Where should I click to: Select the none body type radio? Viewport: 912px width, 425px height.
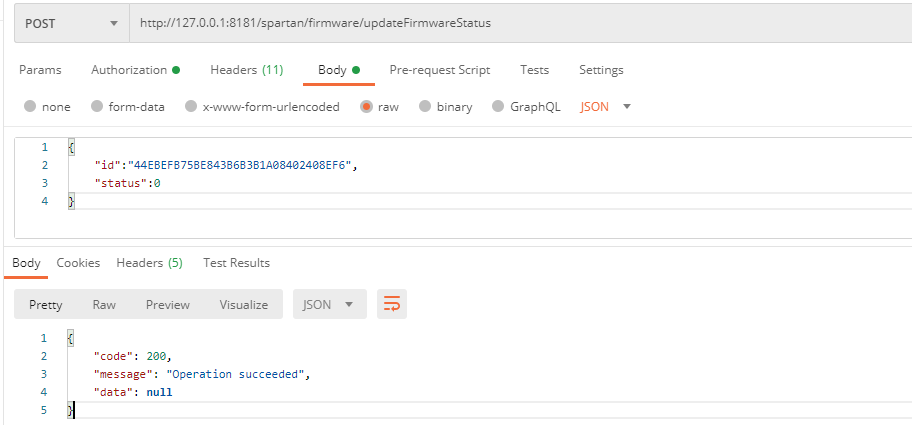coord(30,107)
